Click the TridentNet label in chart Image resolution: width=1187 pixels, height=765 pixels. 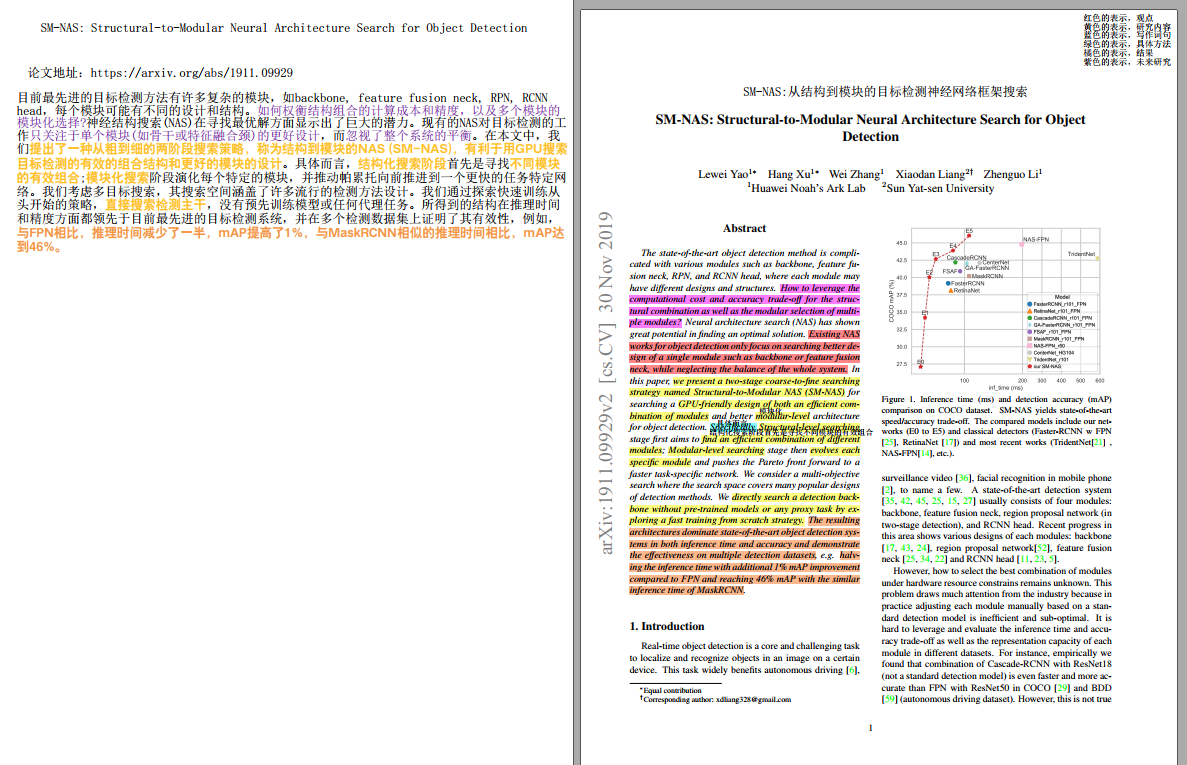1081,254
